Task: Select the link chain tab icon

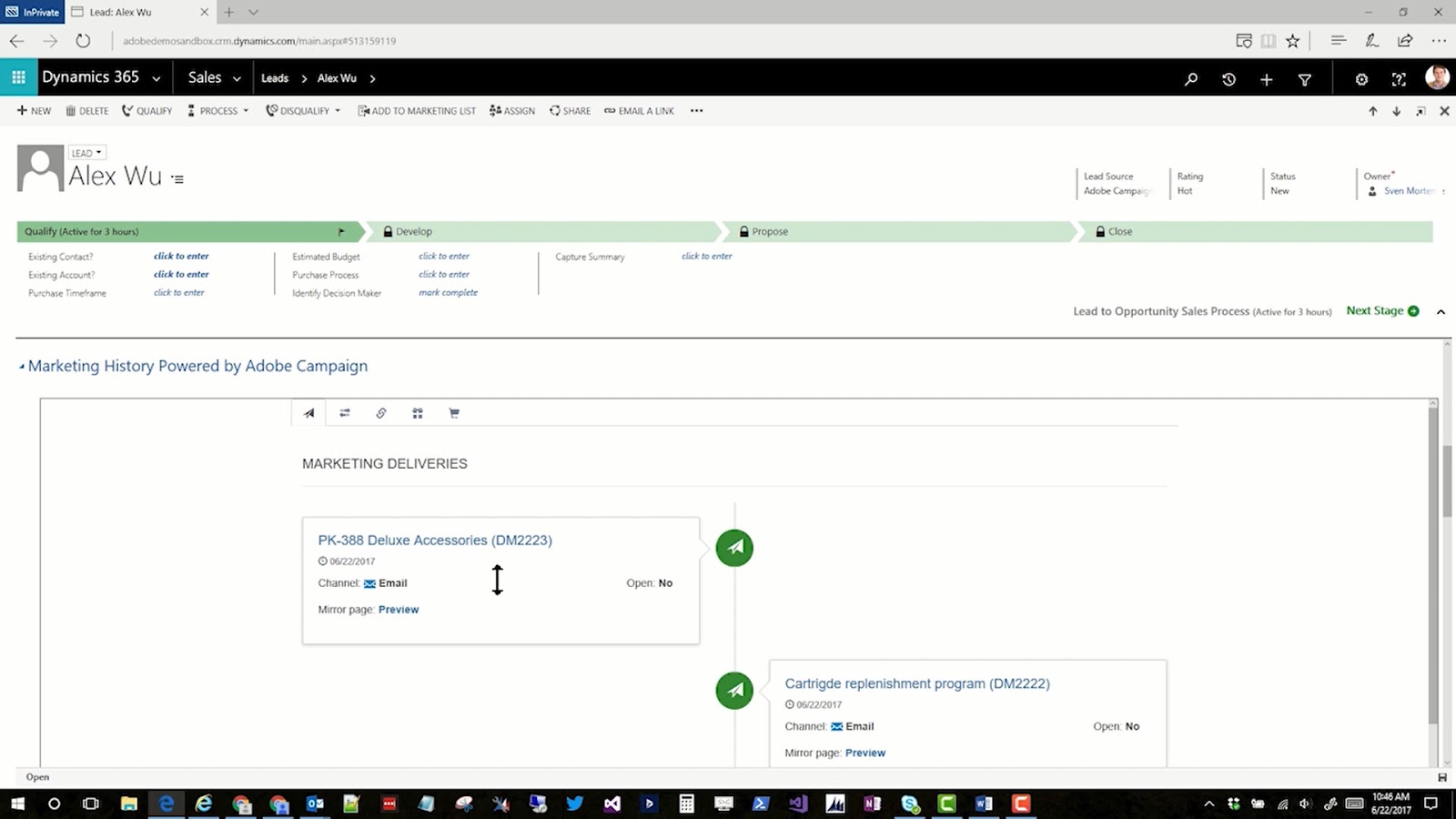Action: [x=381, y=413]
